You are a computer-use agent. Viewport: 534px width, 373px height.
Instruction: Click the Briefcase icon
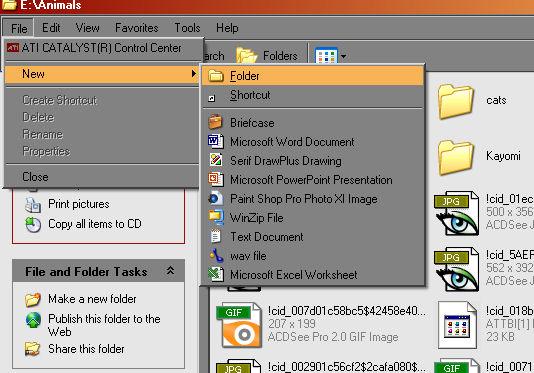pyautogui.click(x=215, y=122)
